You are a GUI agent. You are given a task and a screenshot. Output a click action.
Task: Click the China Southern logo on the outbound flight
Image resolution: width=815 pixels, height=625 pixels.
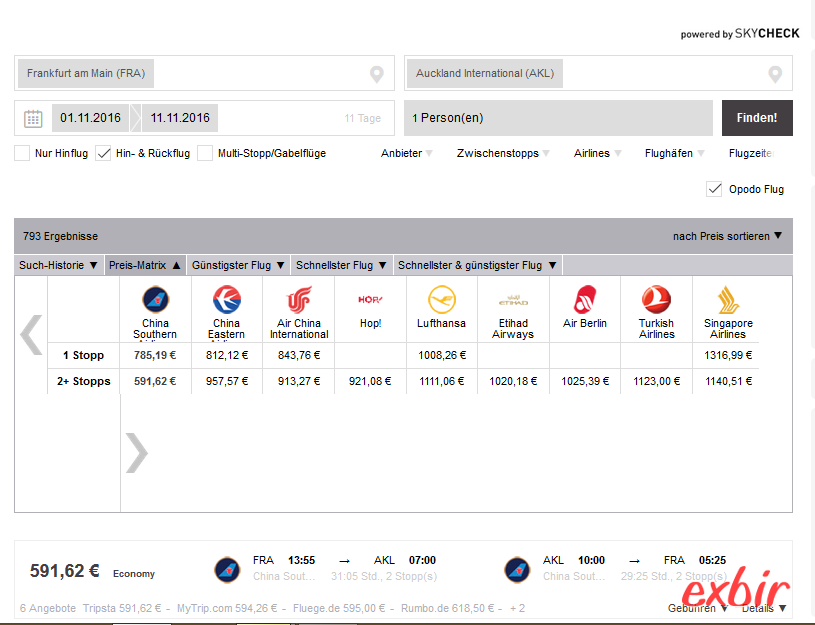click(x=227, y=569)
